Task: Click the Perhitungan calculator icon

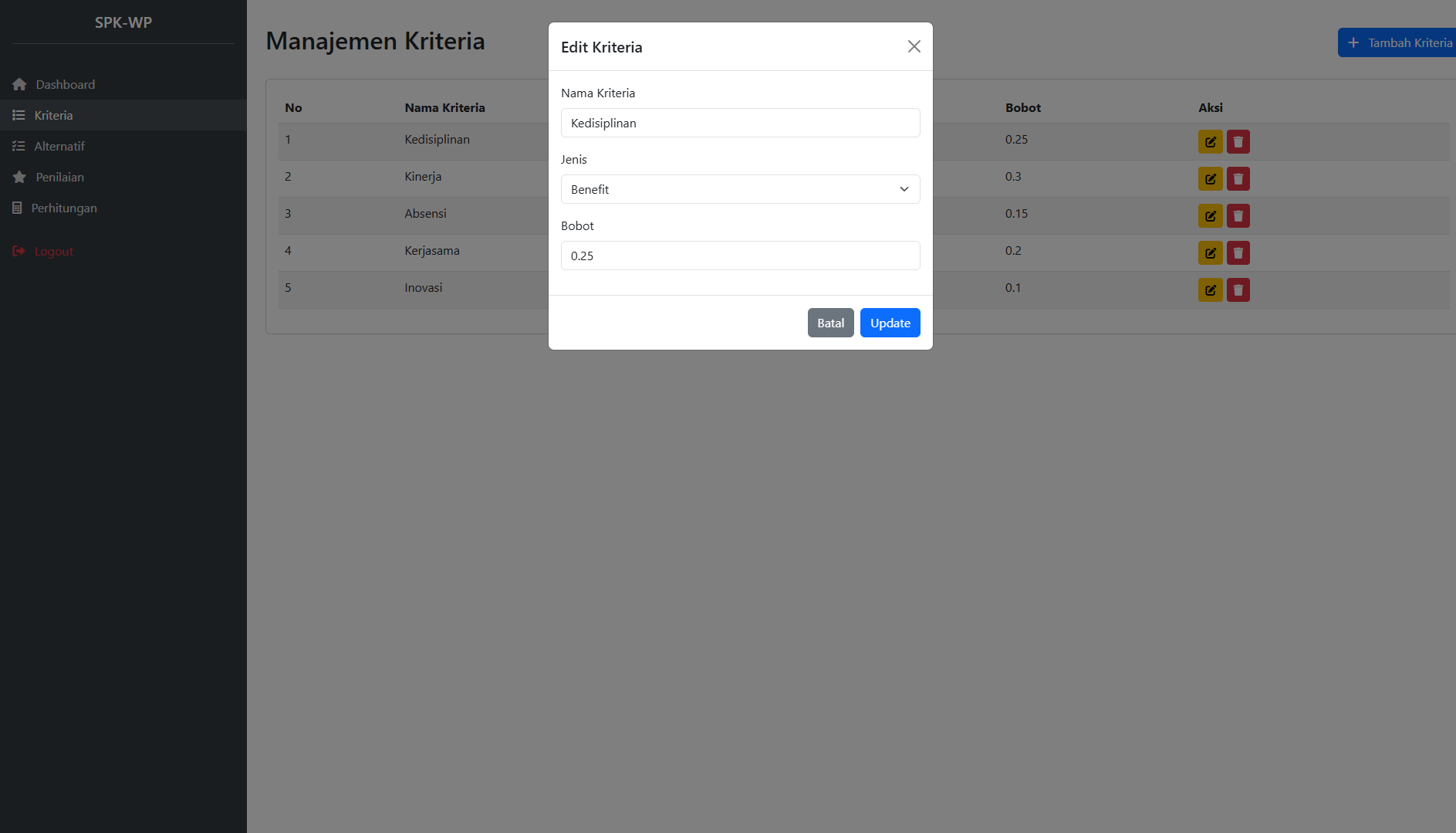Action: point(17,208)
